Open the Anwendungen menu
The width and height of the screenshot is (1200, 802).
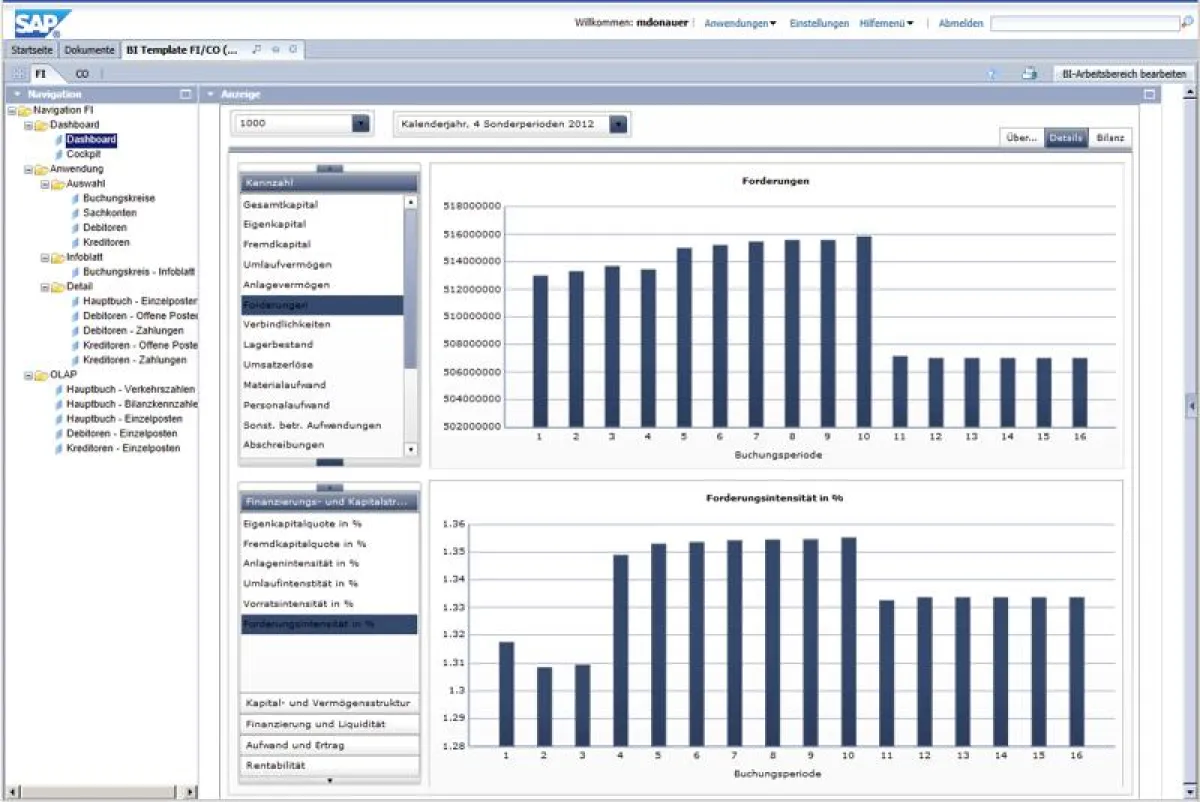pyautogui.click(x=740, y=23)
